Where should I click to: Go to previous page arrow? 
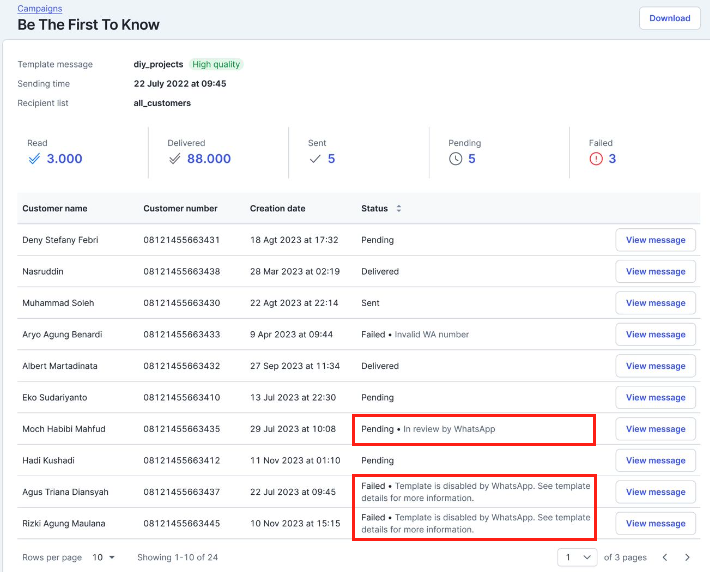pyautogui.click(x=665, y=557)
